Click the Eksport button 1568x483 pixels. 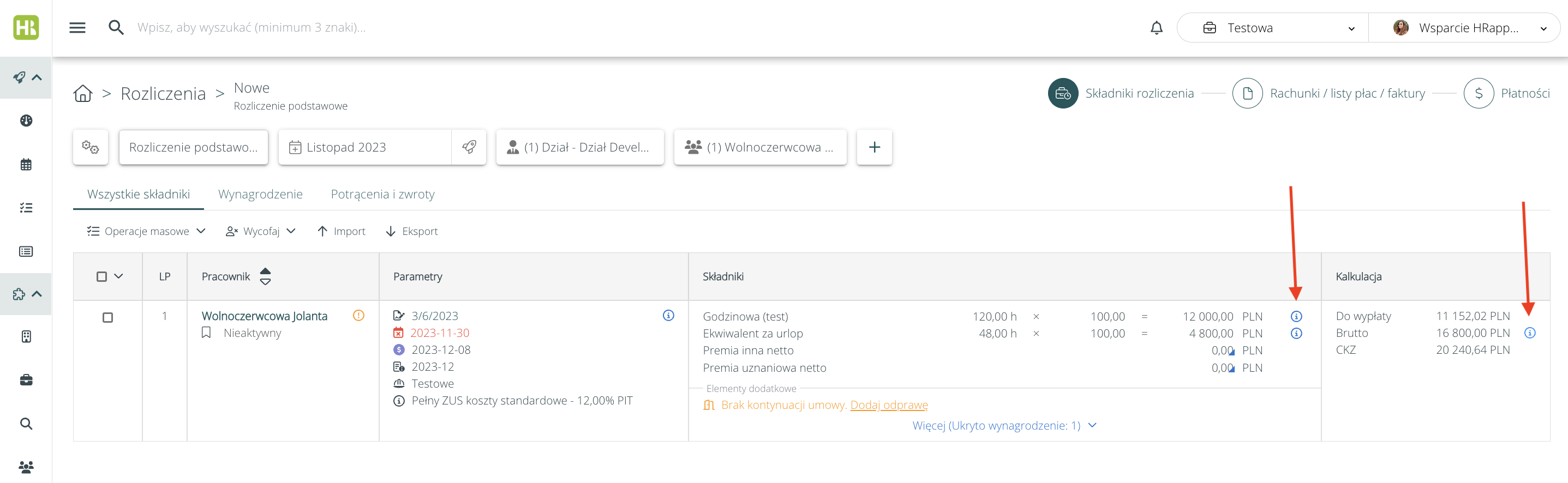pyautogui.click(x=412, y=231)
